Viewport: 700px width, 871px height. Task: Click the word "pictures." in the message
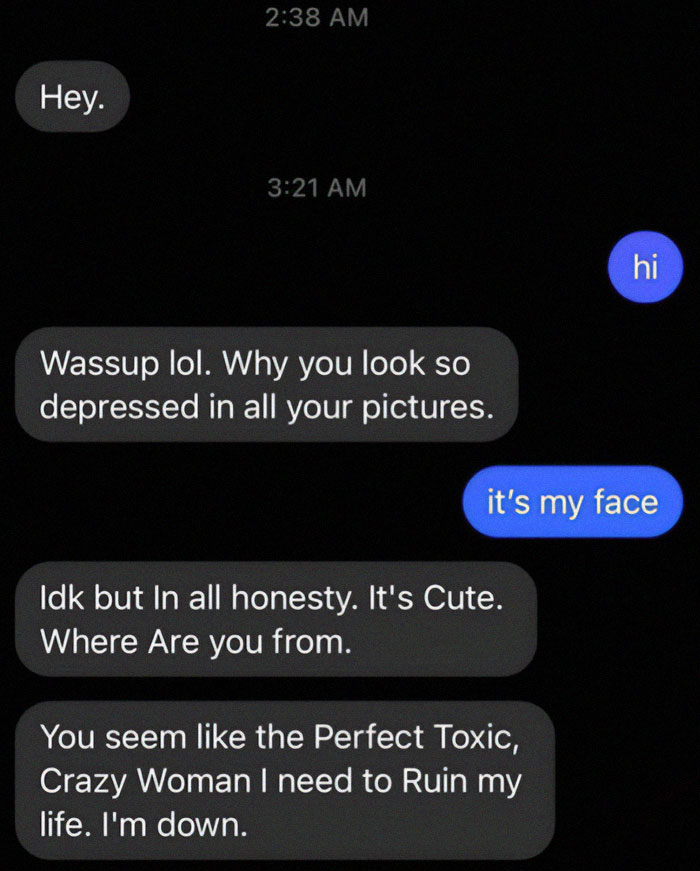(428, 407)
